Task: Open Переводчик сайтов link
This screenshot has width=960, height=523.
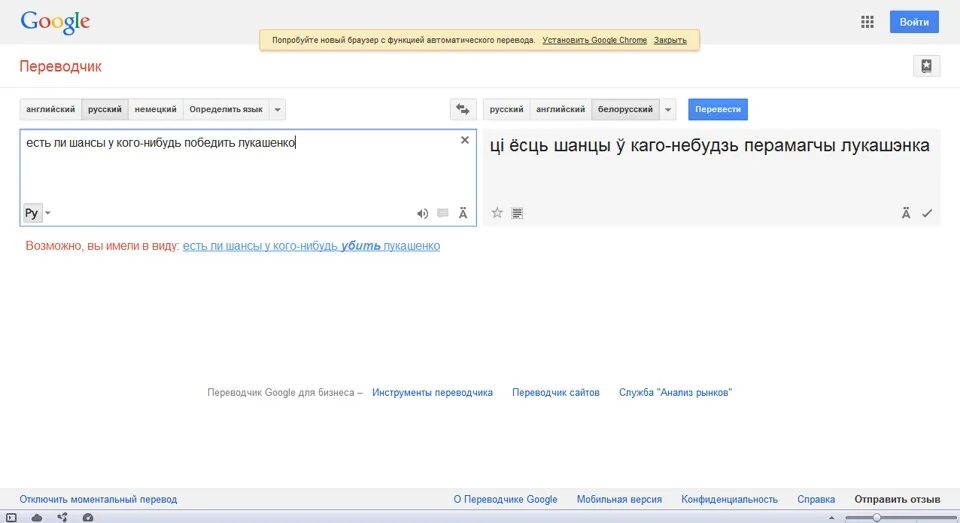Action: 555,393
